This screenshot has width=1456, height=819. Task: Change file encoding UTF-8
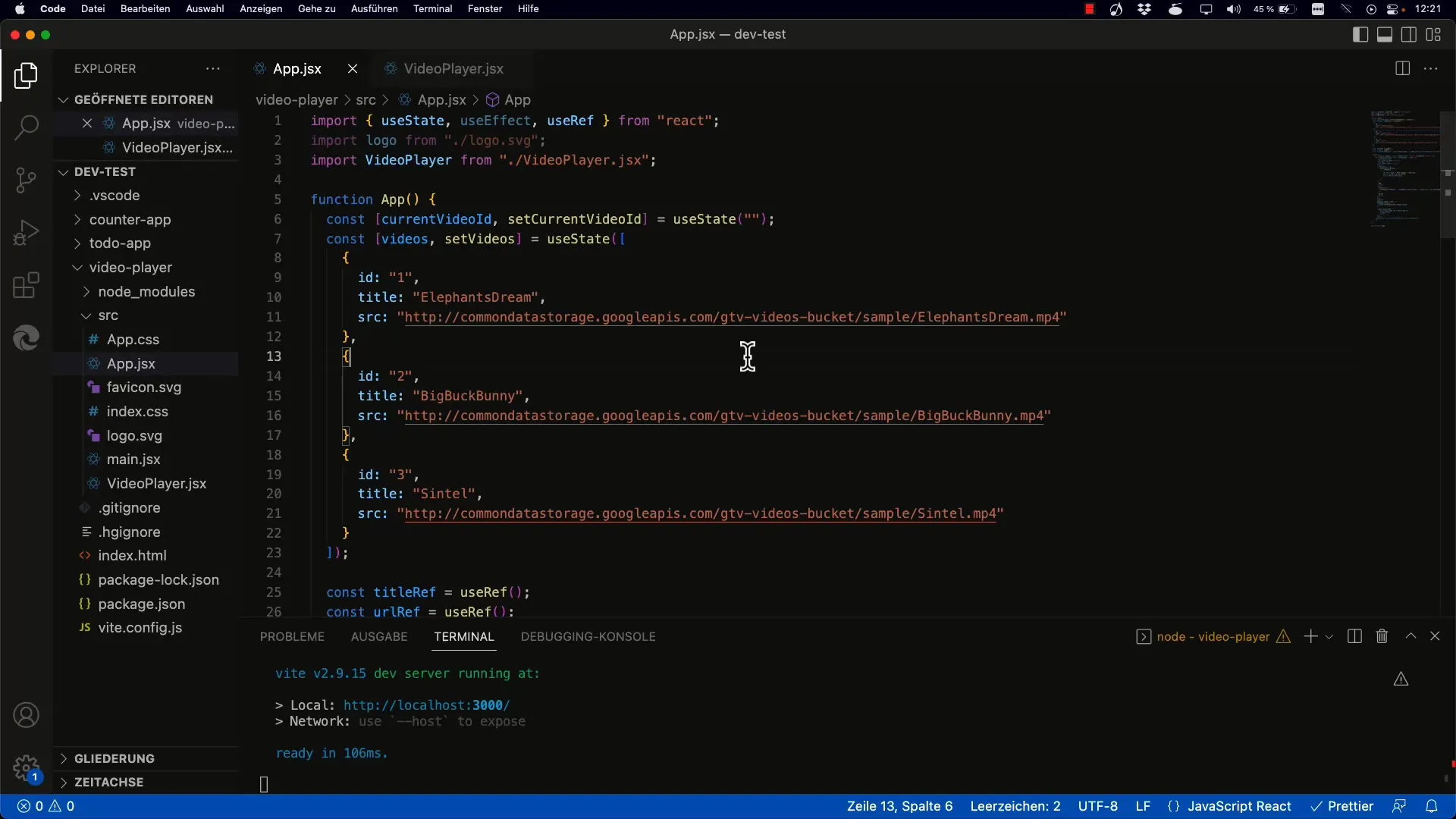(x=1098, y=806)
